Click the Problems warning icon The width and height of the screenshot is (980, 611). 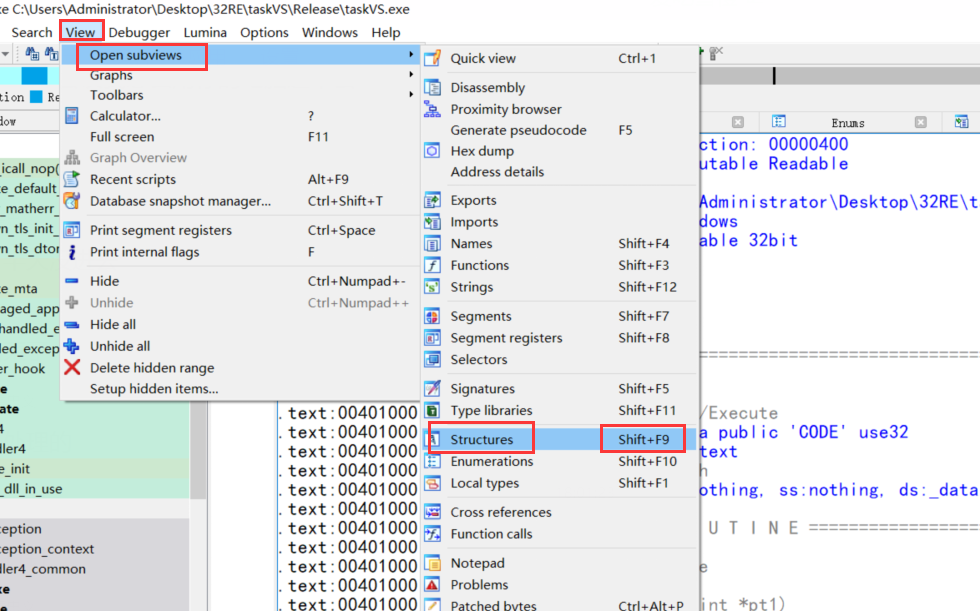[x=432, y=585]
